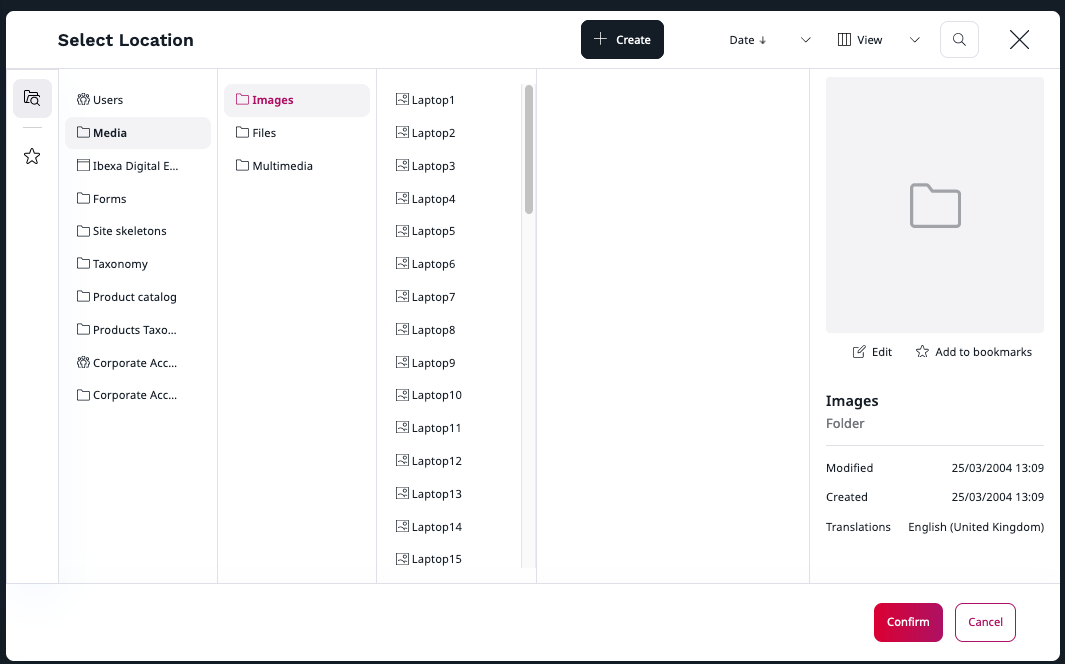Click the Laptop1 image icon
Image resolution: width=1065 pixels, height=664 pixels.
point(402,100)
